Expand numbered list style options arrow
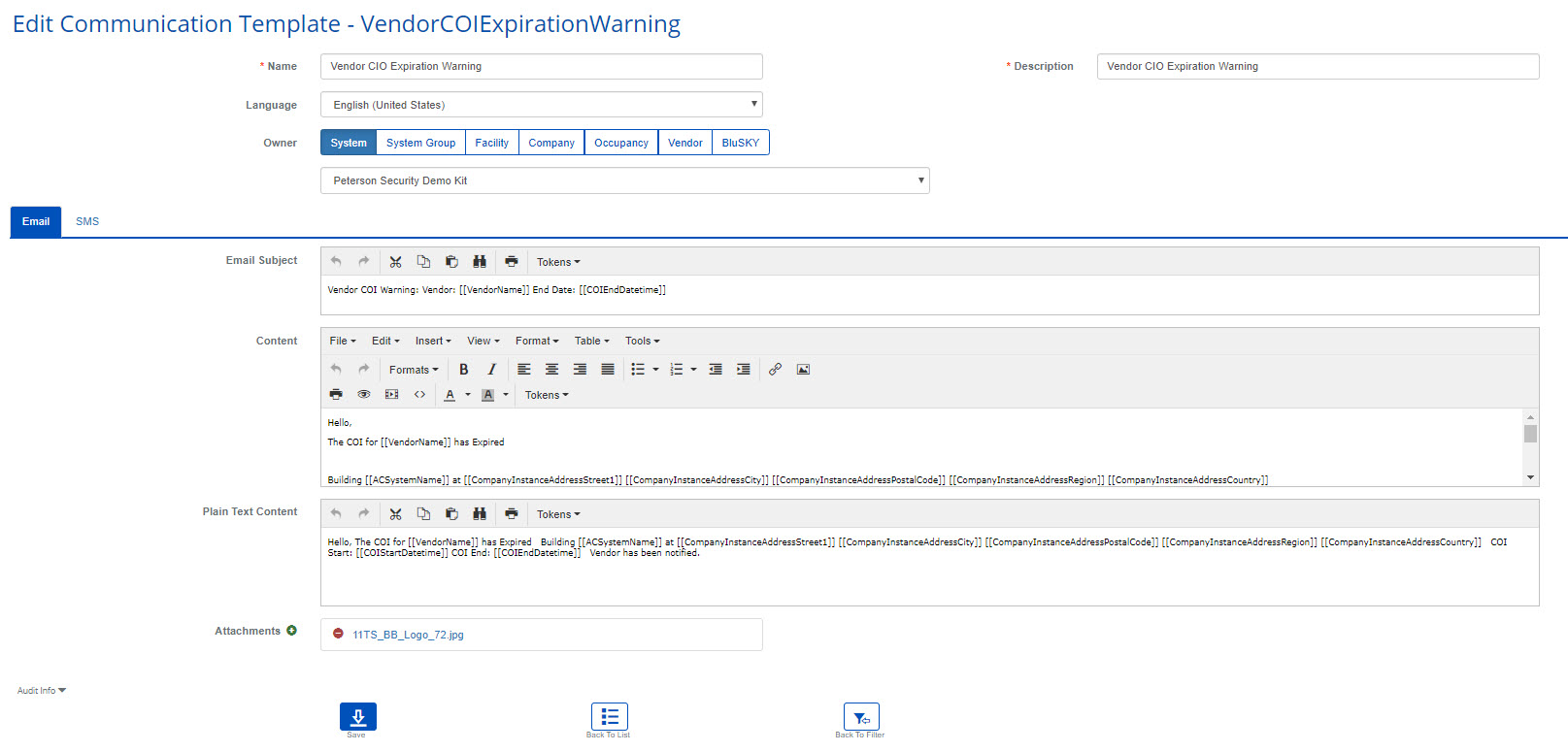 tap(694, 370)
